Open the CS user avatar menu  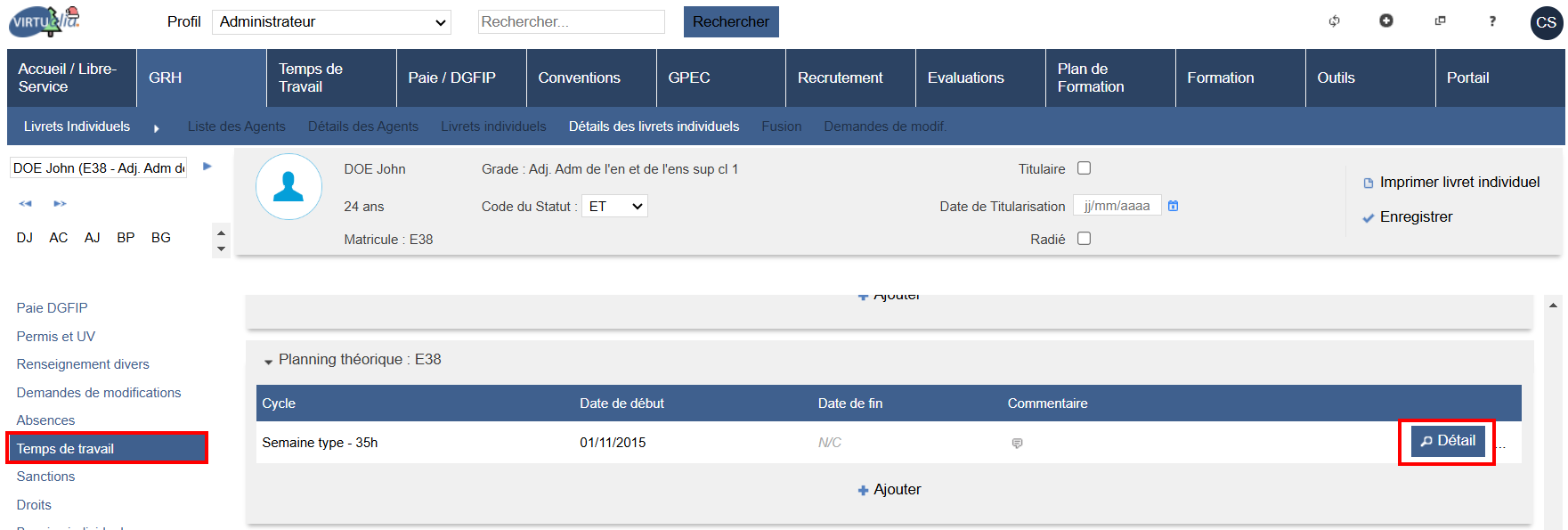tap(1547, 22)
